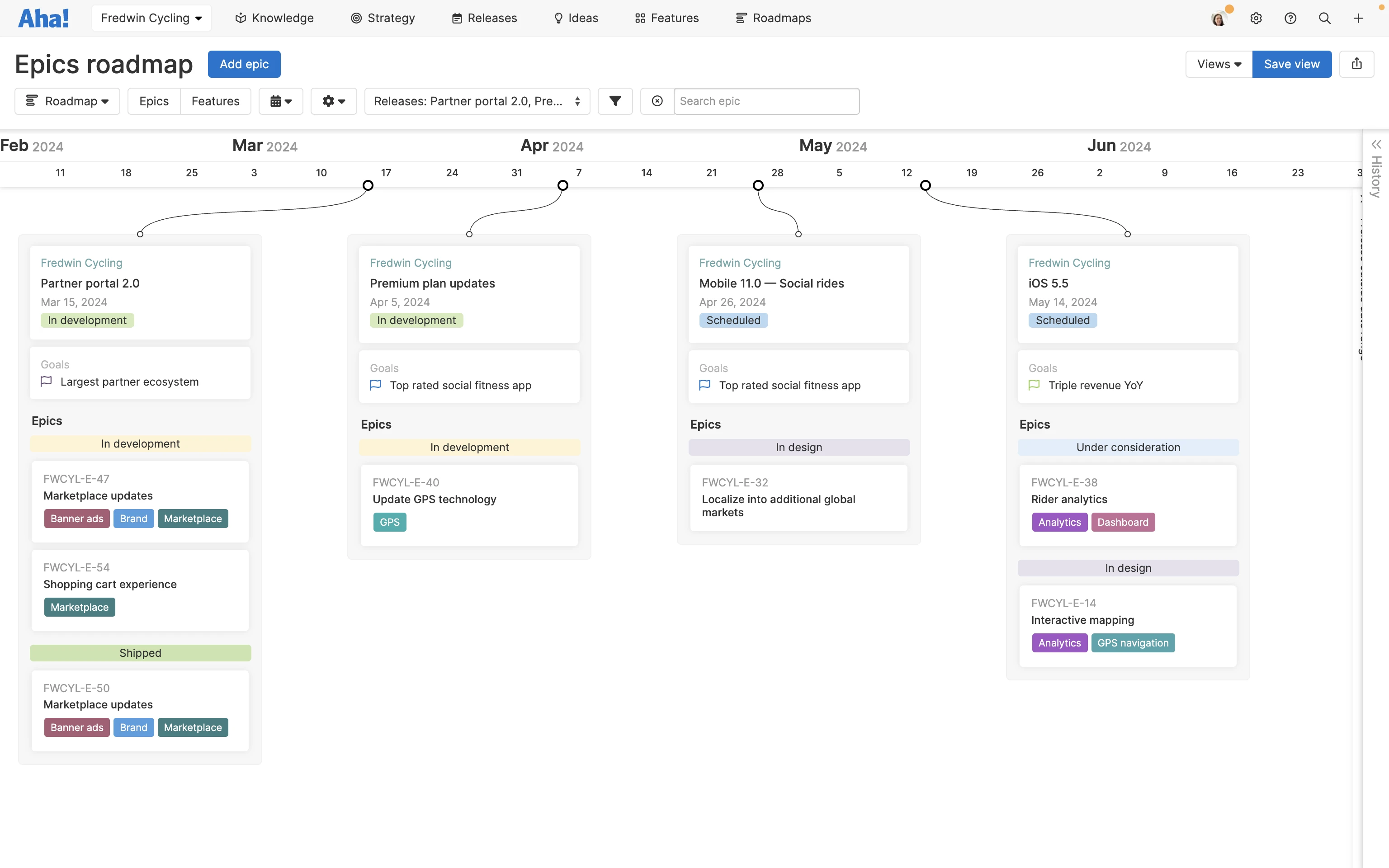Open the Releases filter combo box
Image resolution: width=1389 pixels, height=868 pixels.
coord(477,101)
